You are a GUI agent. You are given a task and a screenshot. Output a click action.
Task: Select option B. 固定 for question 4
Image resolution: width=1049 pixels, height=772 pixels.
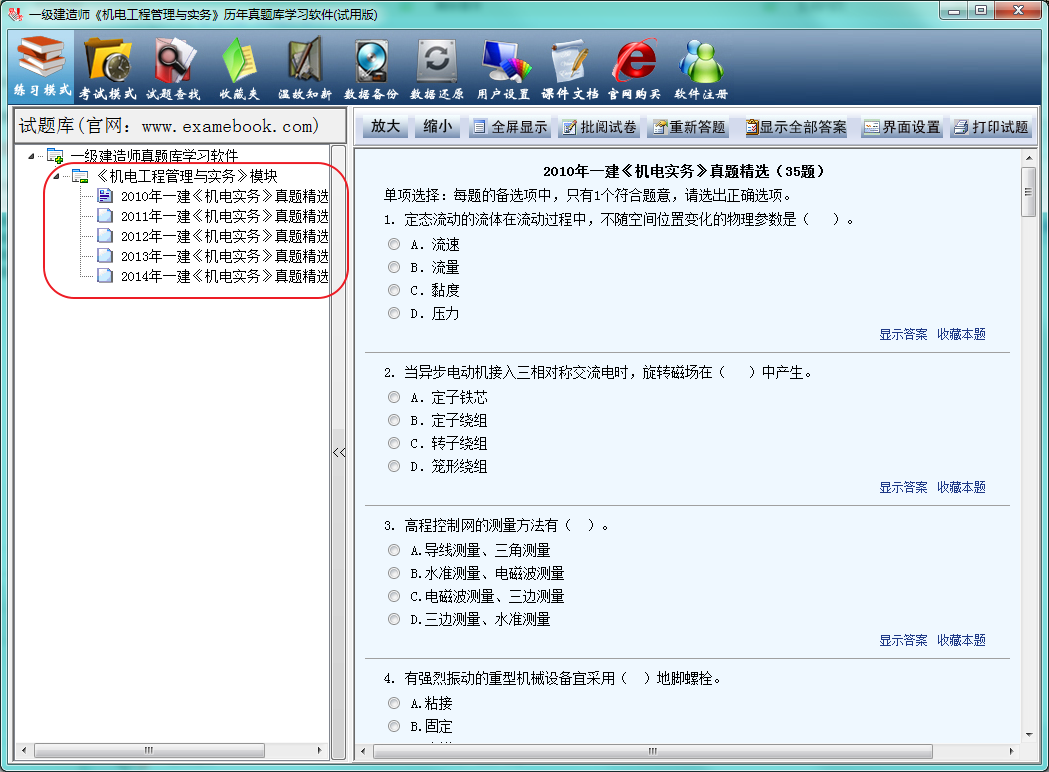pos(394,726)
